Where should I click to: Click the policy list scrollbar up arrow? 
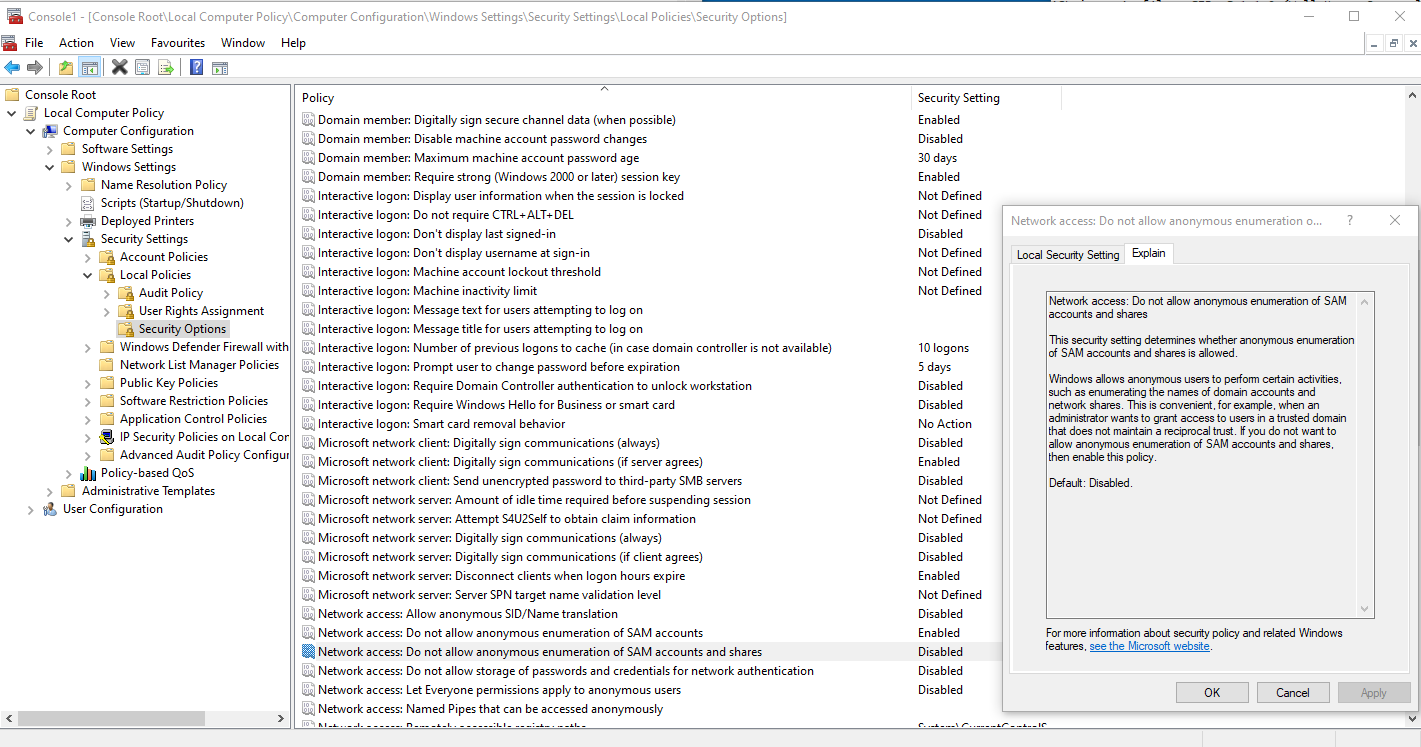pyautogui.click(x=1412, y=95)
